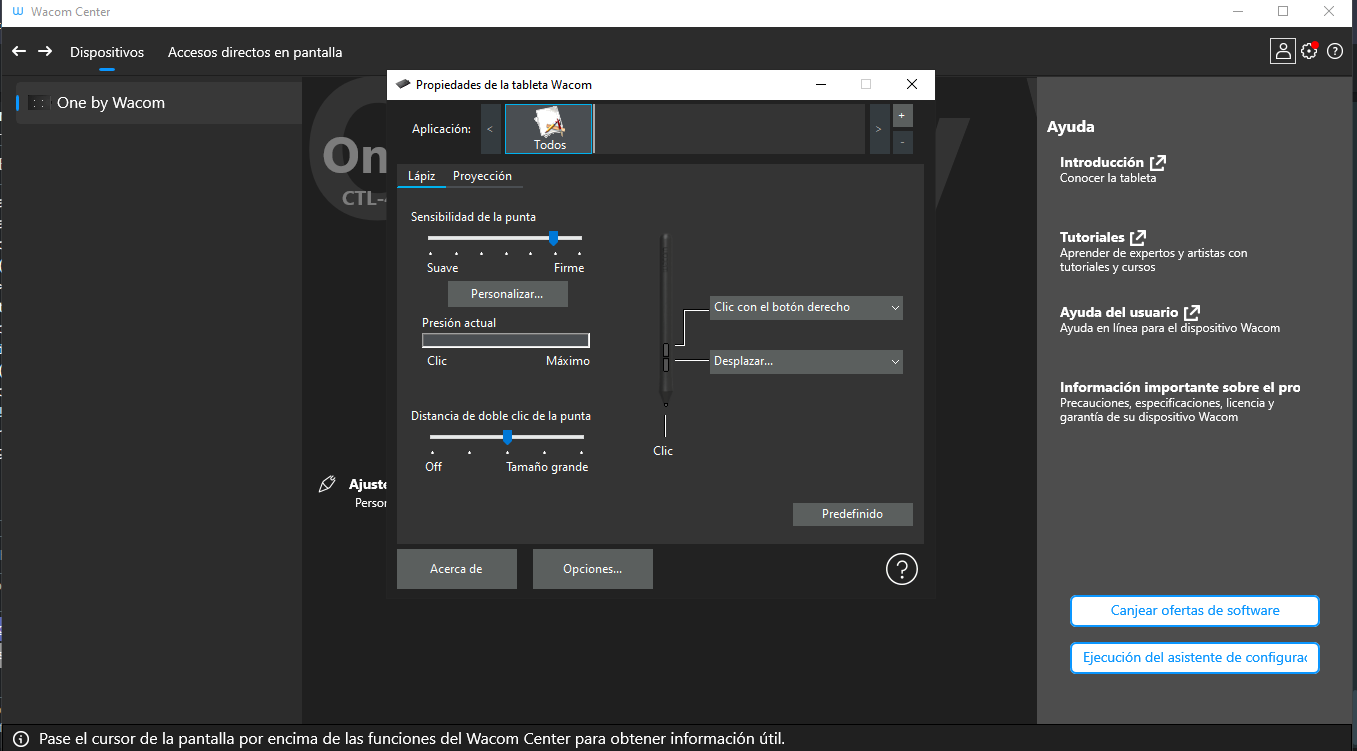The width and height of the screenshot is (1357, 751).
Task: Open the 'Desplazar...' pen button dropdown
Action: click(806, 362)
